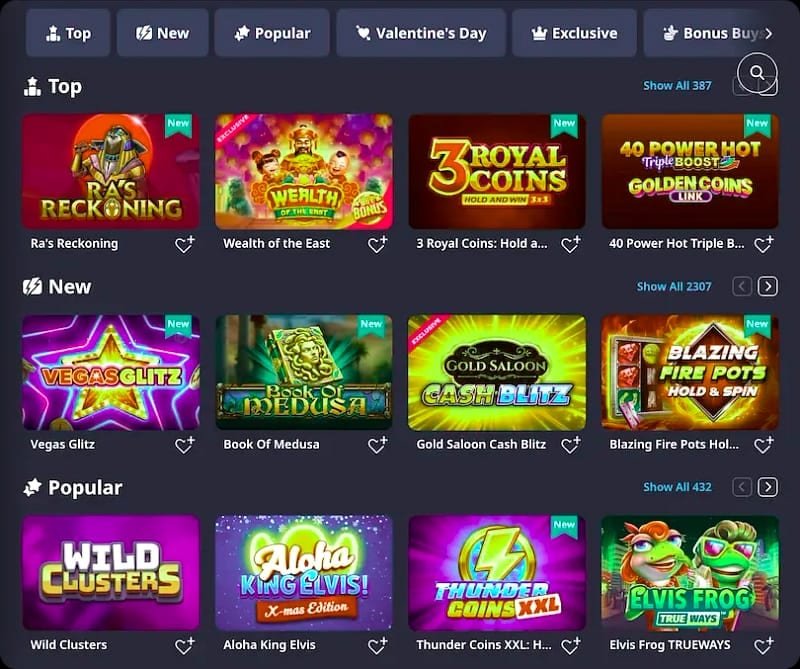Click heart icon for Blazing Fire Pots

tap(764, 445)
